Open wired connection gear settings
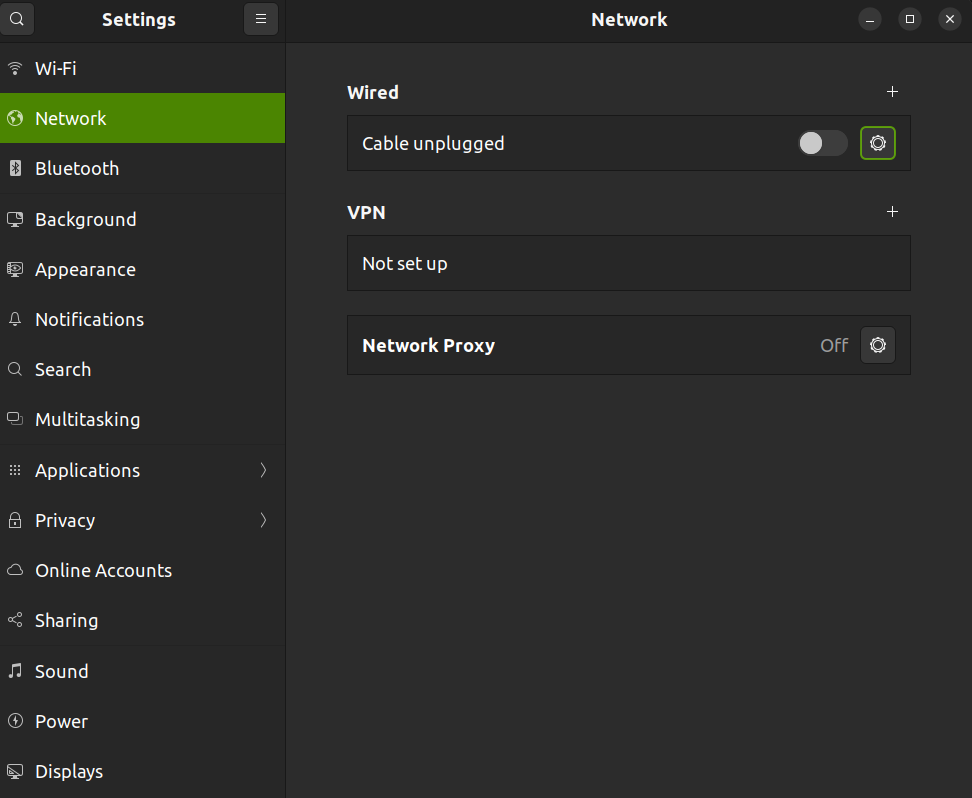 pyautogui.click(x=877, y=143)
